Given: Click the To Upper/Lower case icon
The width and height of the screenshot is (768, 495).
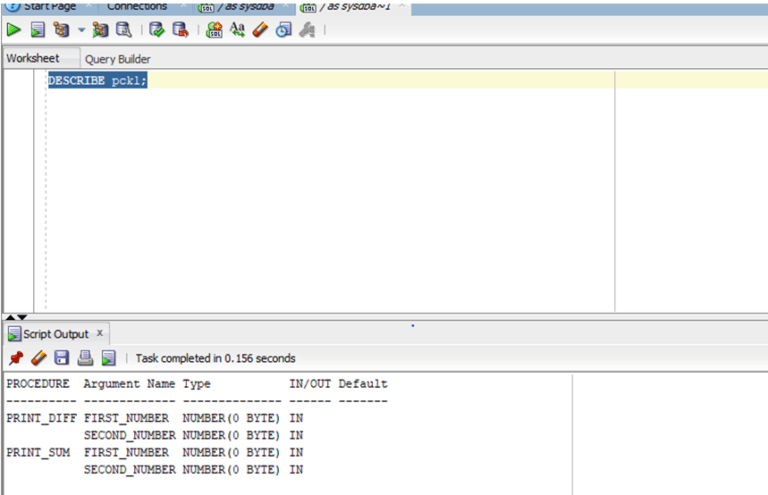Looking at the screenshot, I should click(x=238, y=29).
